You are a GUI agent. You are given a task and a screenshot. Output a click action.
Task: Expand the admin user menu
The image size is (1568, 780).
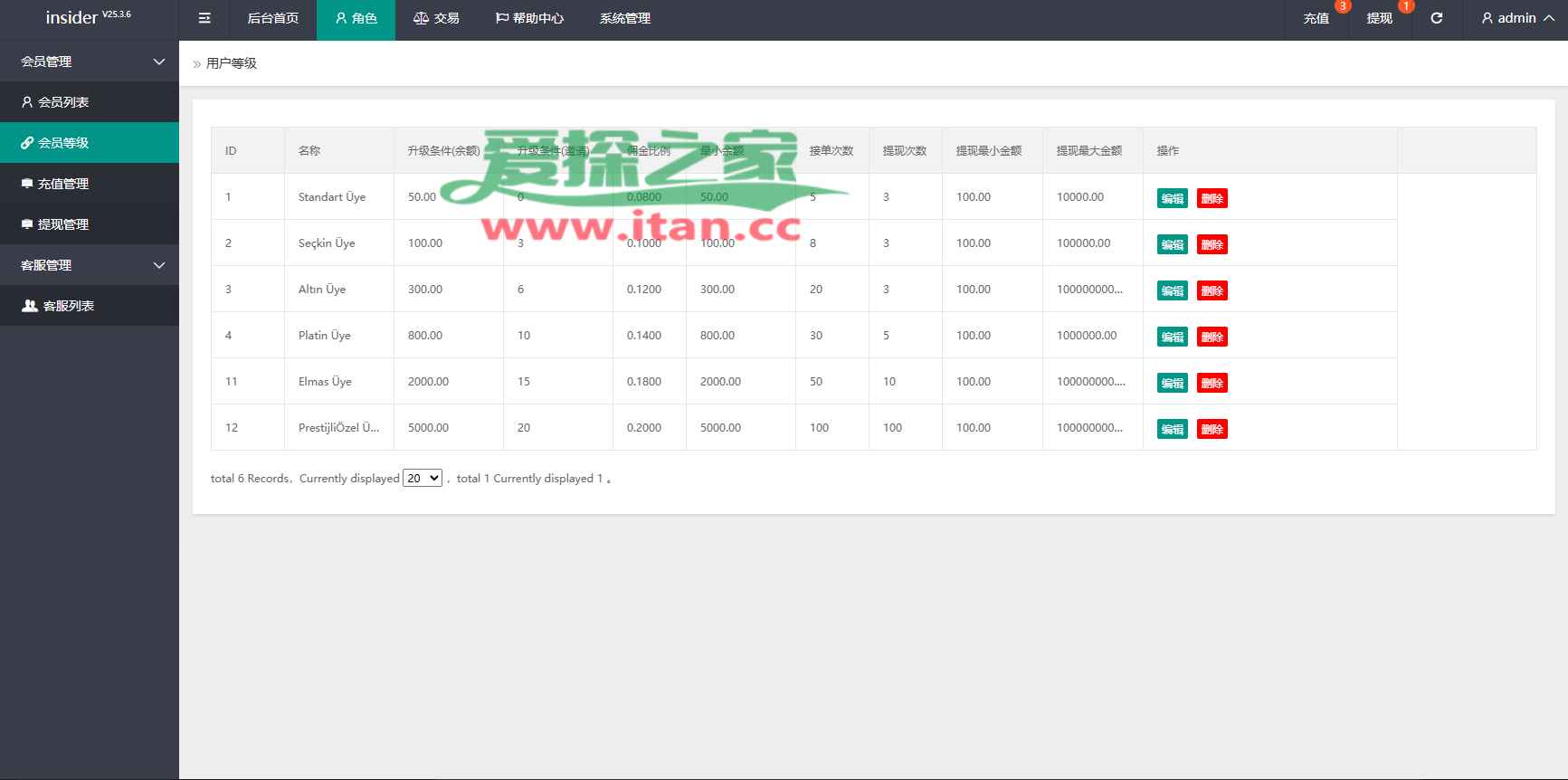[1517, 18]
